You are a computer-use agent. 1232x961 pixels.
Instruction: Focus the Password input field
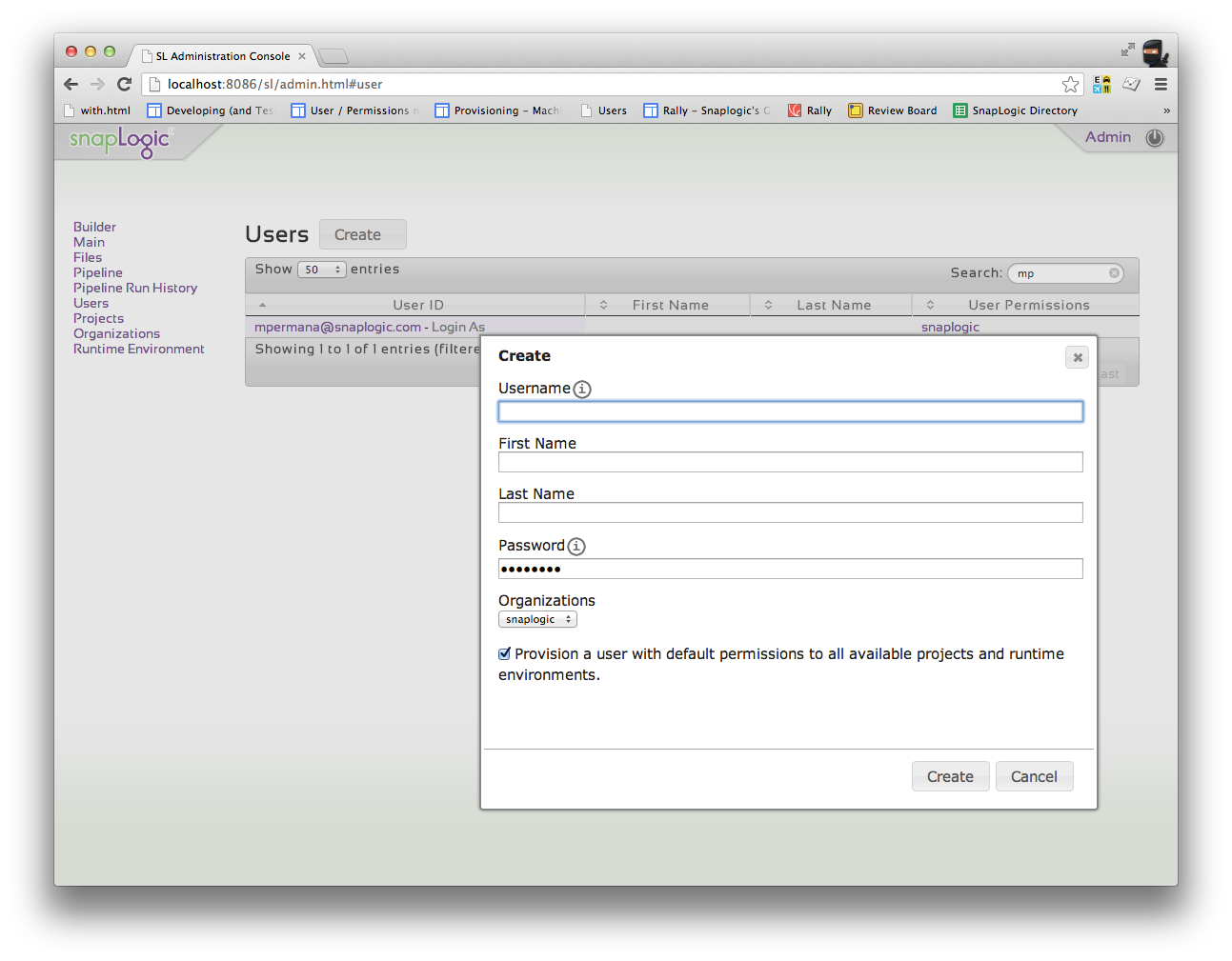click(x=791, y=569)
